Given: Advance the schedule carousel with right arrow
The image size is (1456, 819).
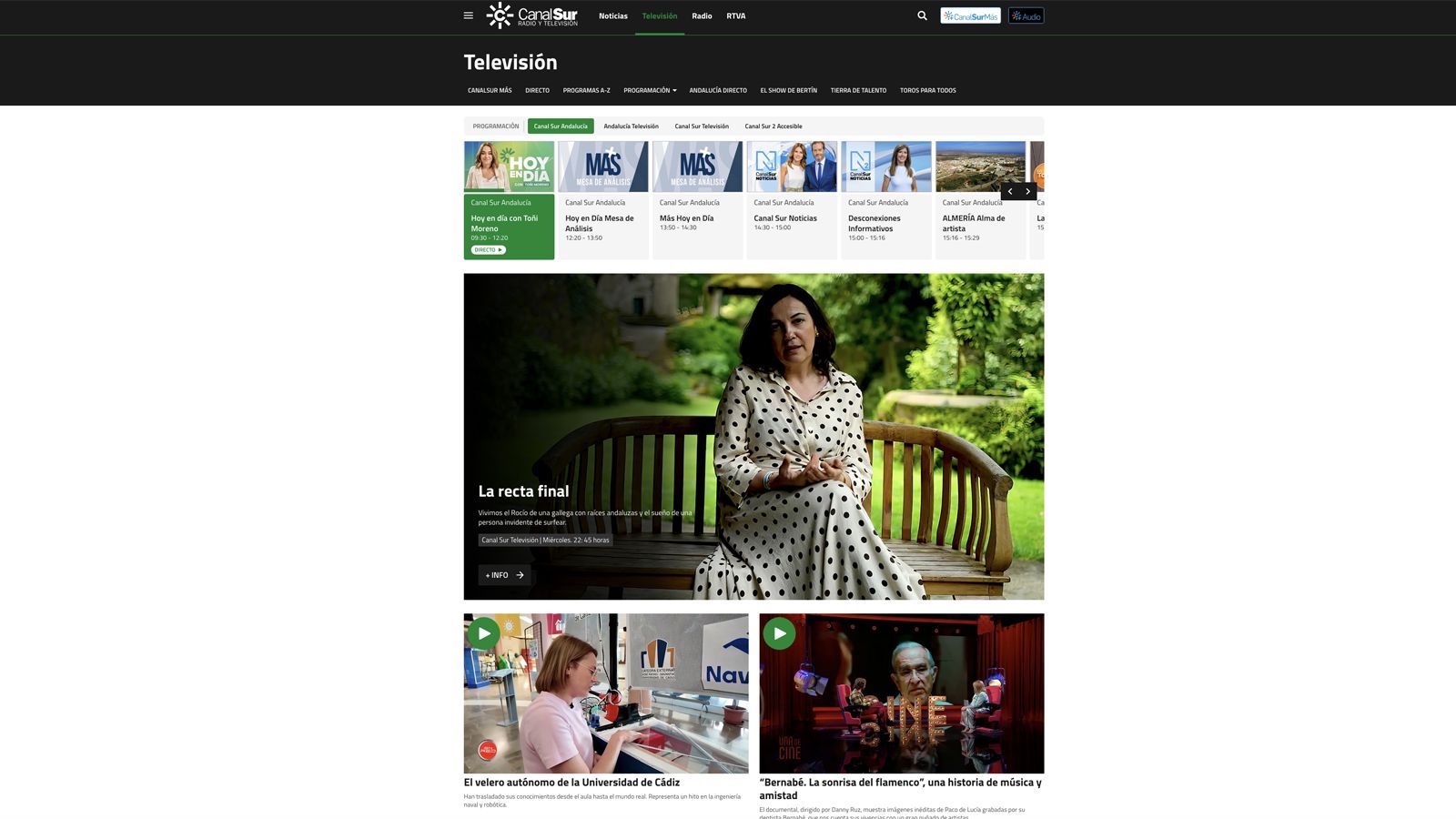Looking at the screenshot, I should (1028, 191).
